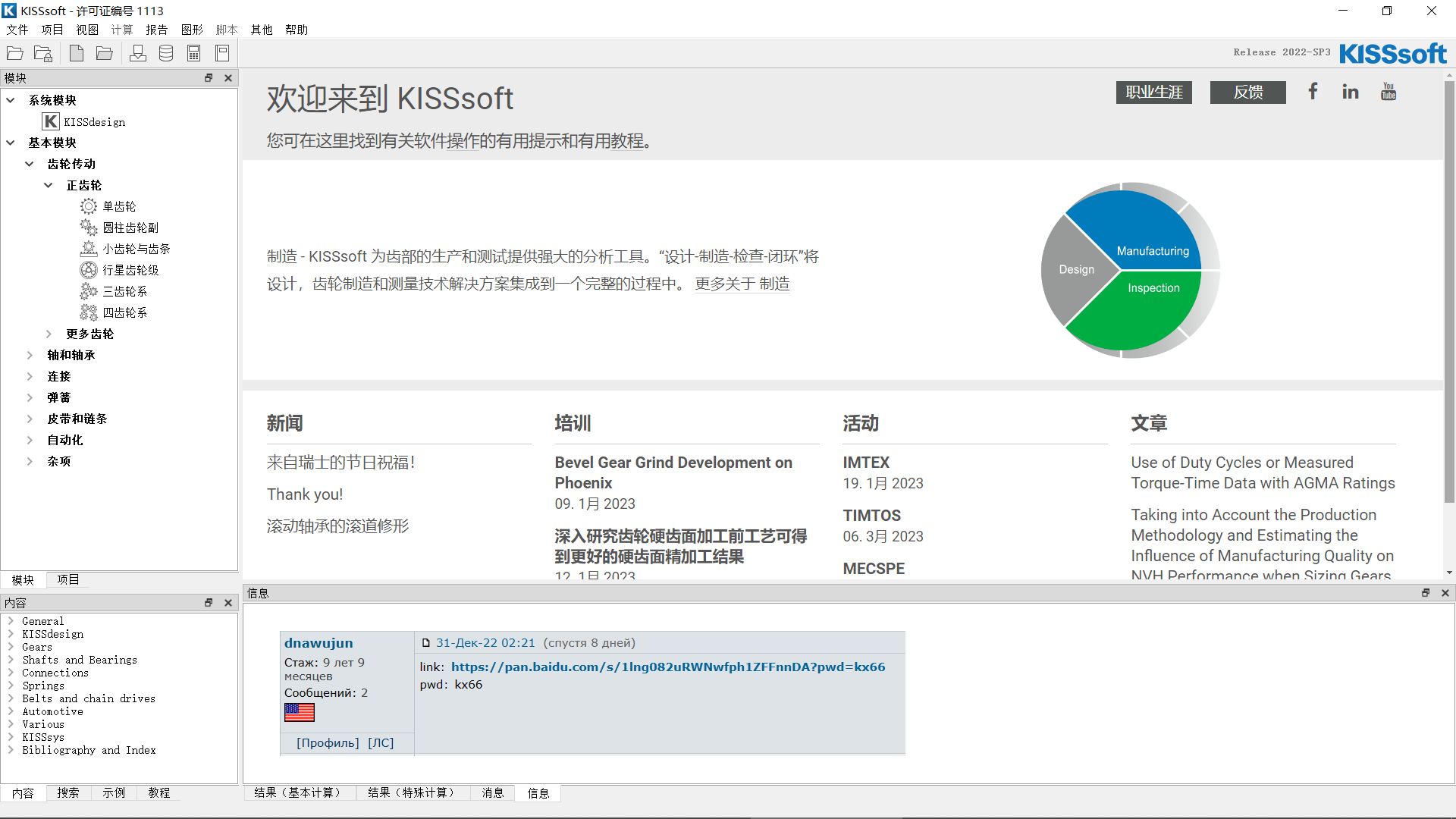Switch to the 教程 tab
The height and width of the screenshot is (819, 1456).
tap(159, 792)
